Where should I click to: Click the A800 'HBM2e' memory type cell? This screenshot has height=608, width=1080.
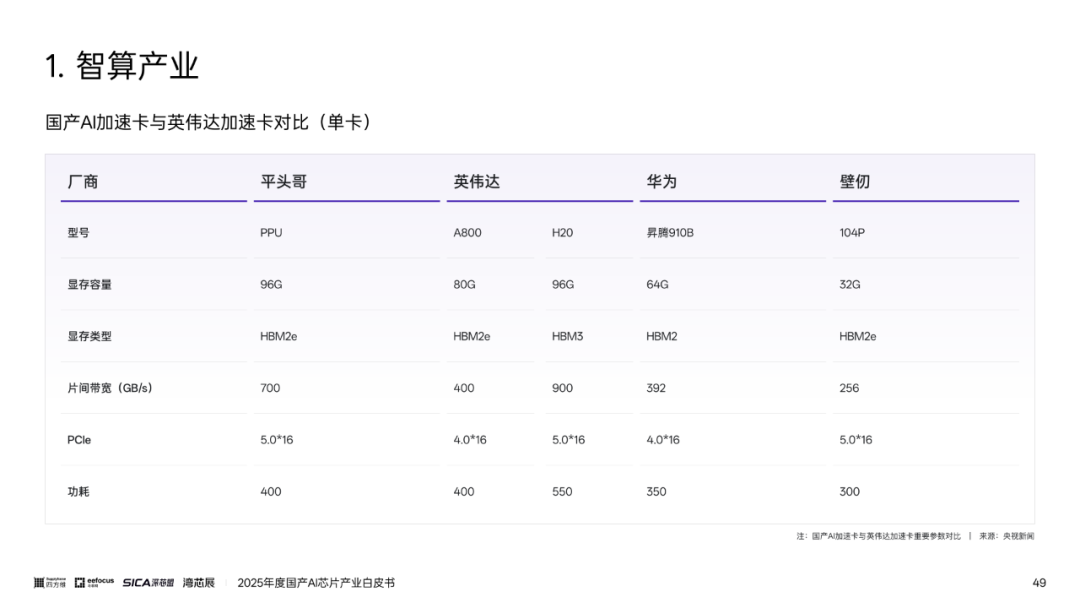coord(472,336)
